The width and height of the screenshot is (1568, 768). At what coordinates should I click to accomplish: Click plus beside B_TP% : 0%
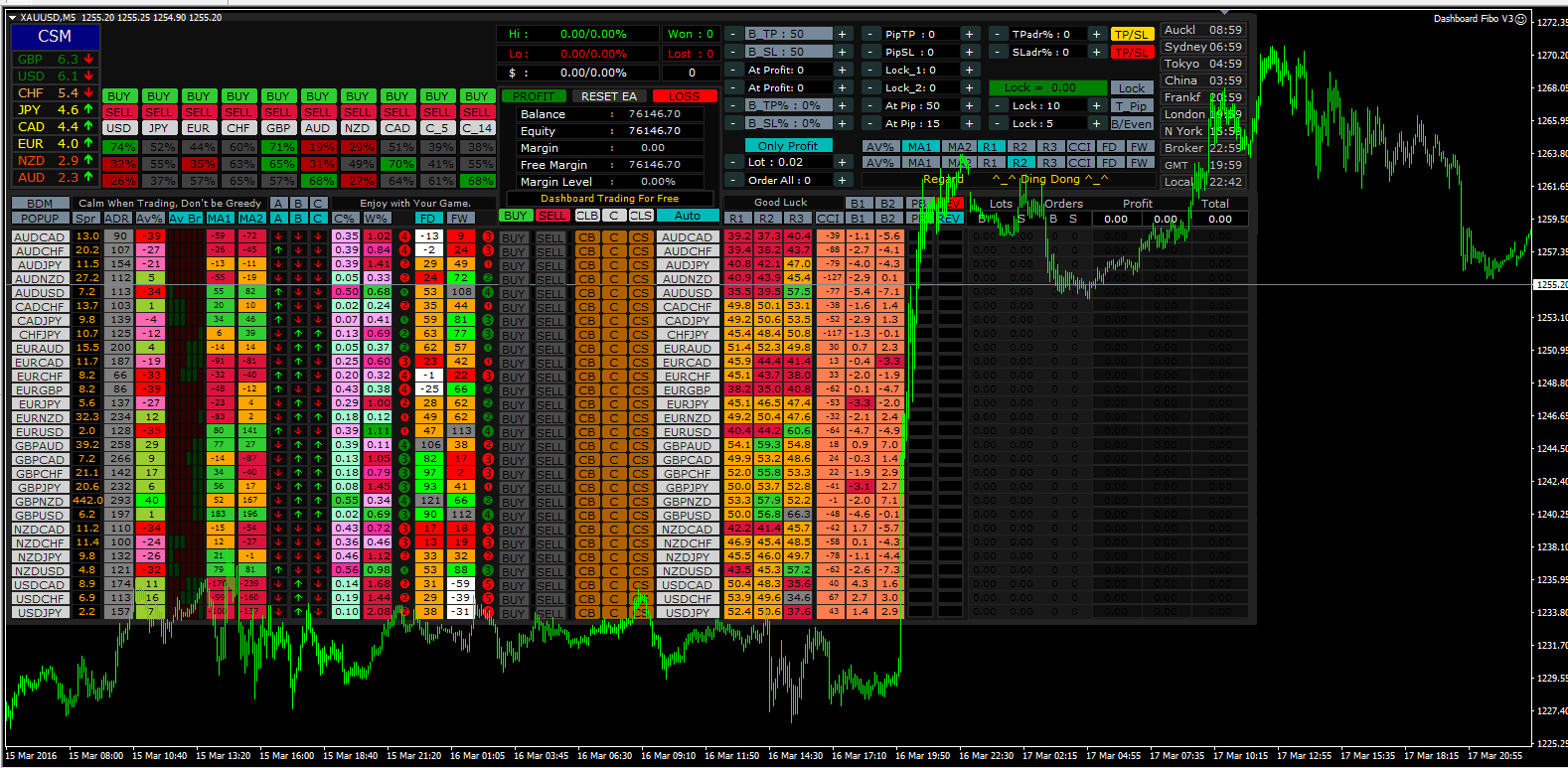pos(843,105)
